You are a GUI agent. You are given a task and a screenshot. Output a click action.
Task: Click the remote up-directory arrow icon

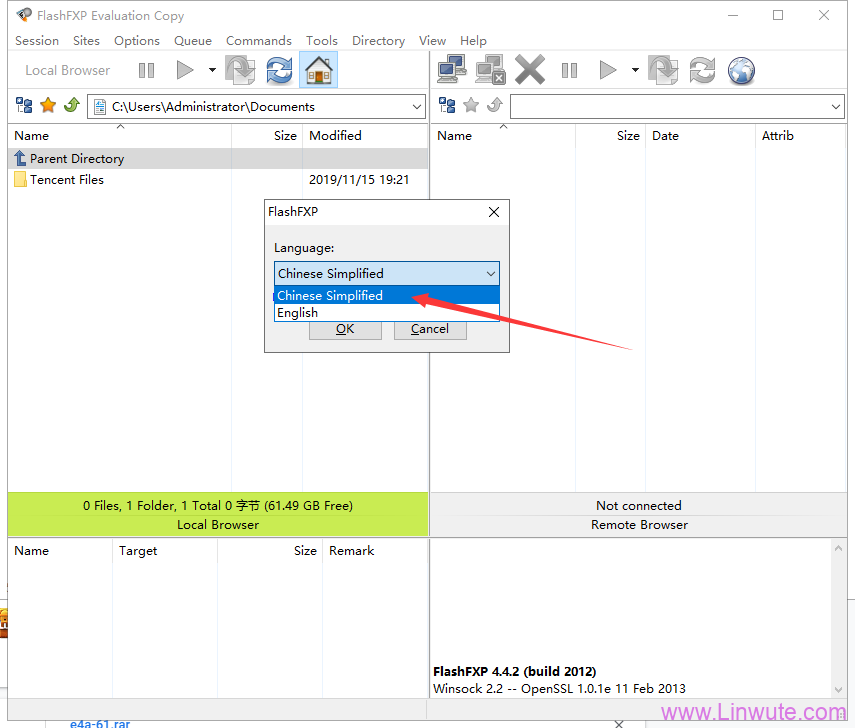coord(495,105)
